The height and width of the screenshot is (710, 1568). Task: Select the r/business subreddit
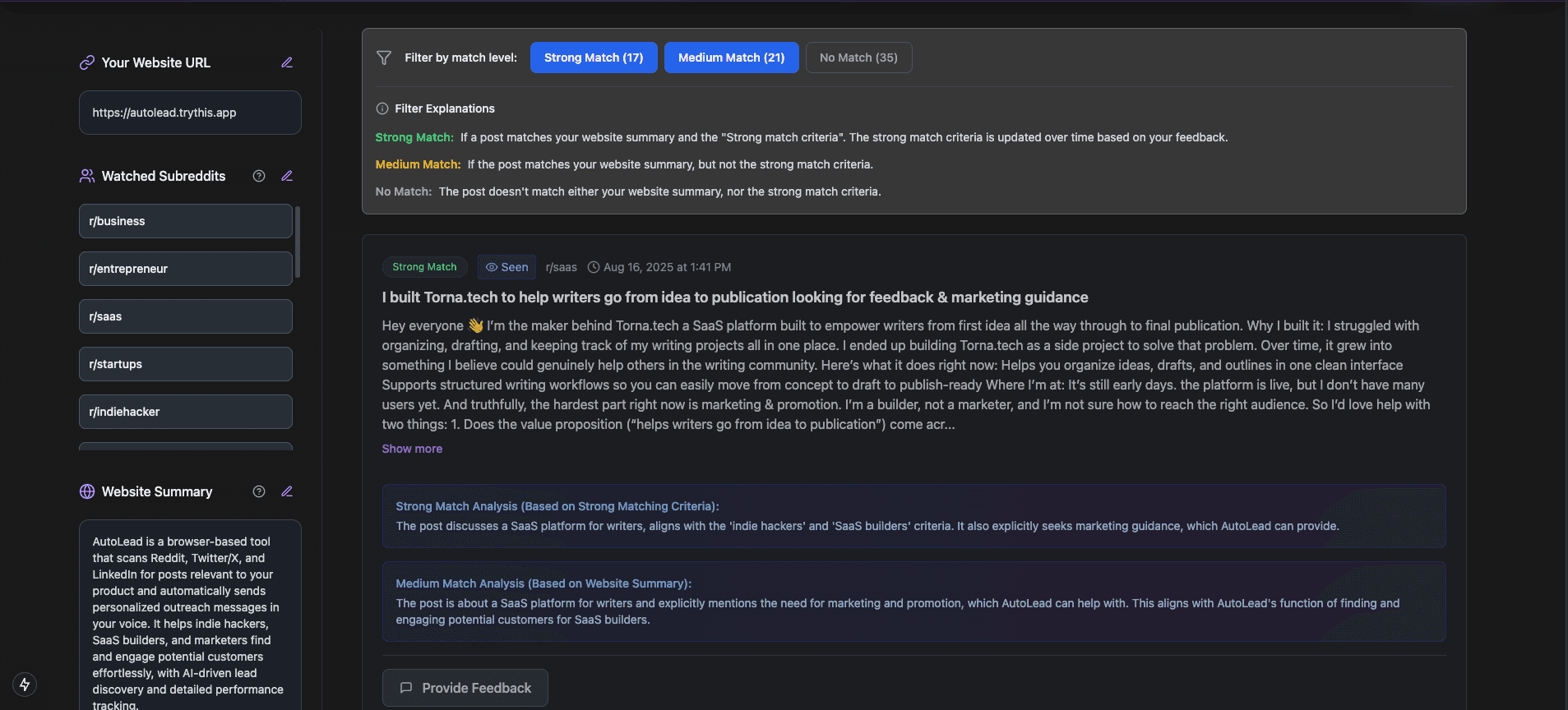(186, 221)
